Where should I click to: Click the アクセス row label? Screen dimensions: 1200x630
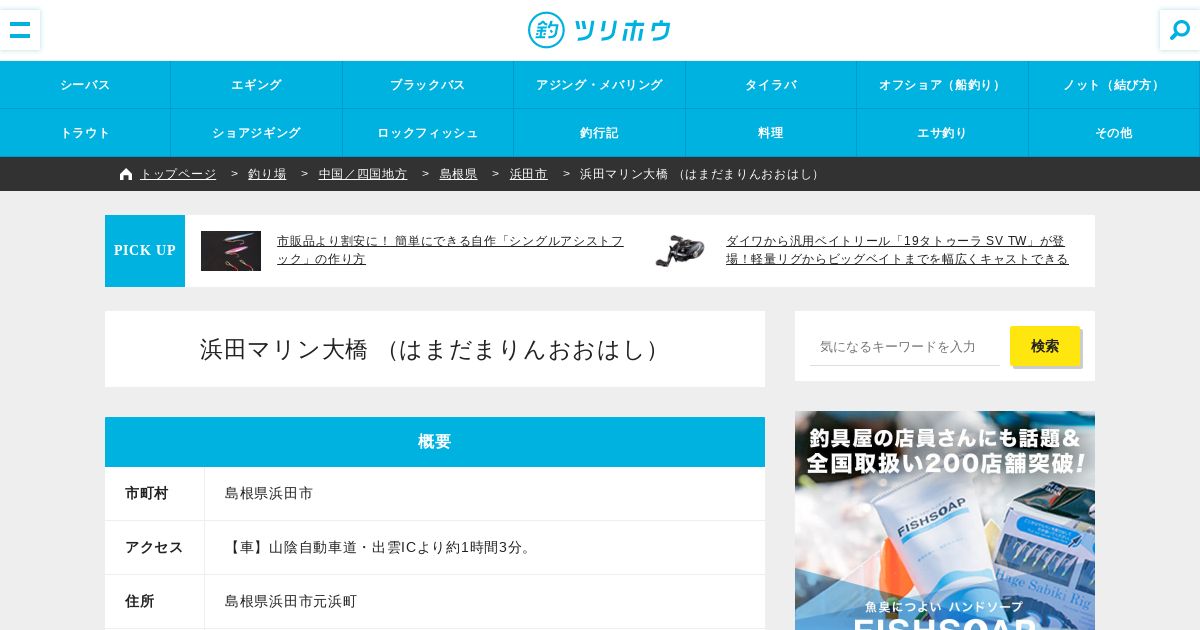pyautogui.click(x=154, y=547)
